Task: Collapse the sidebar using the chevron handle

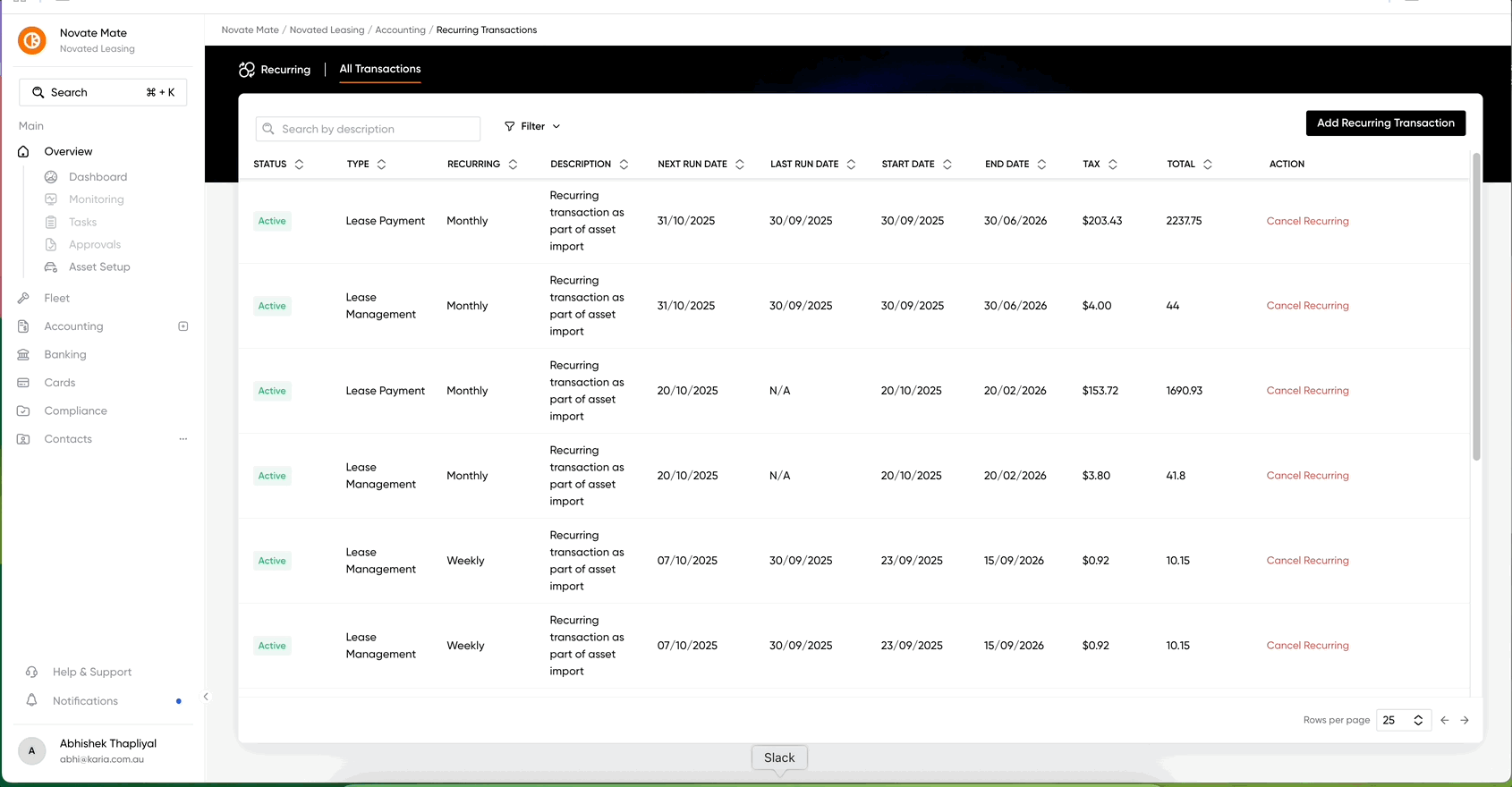Action: pos(206,697)
